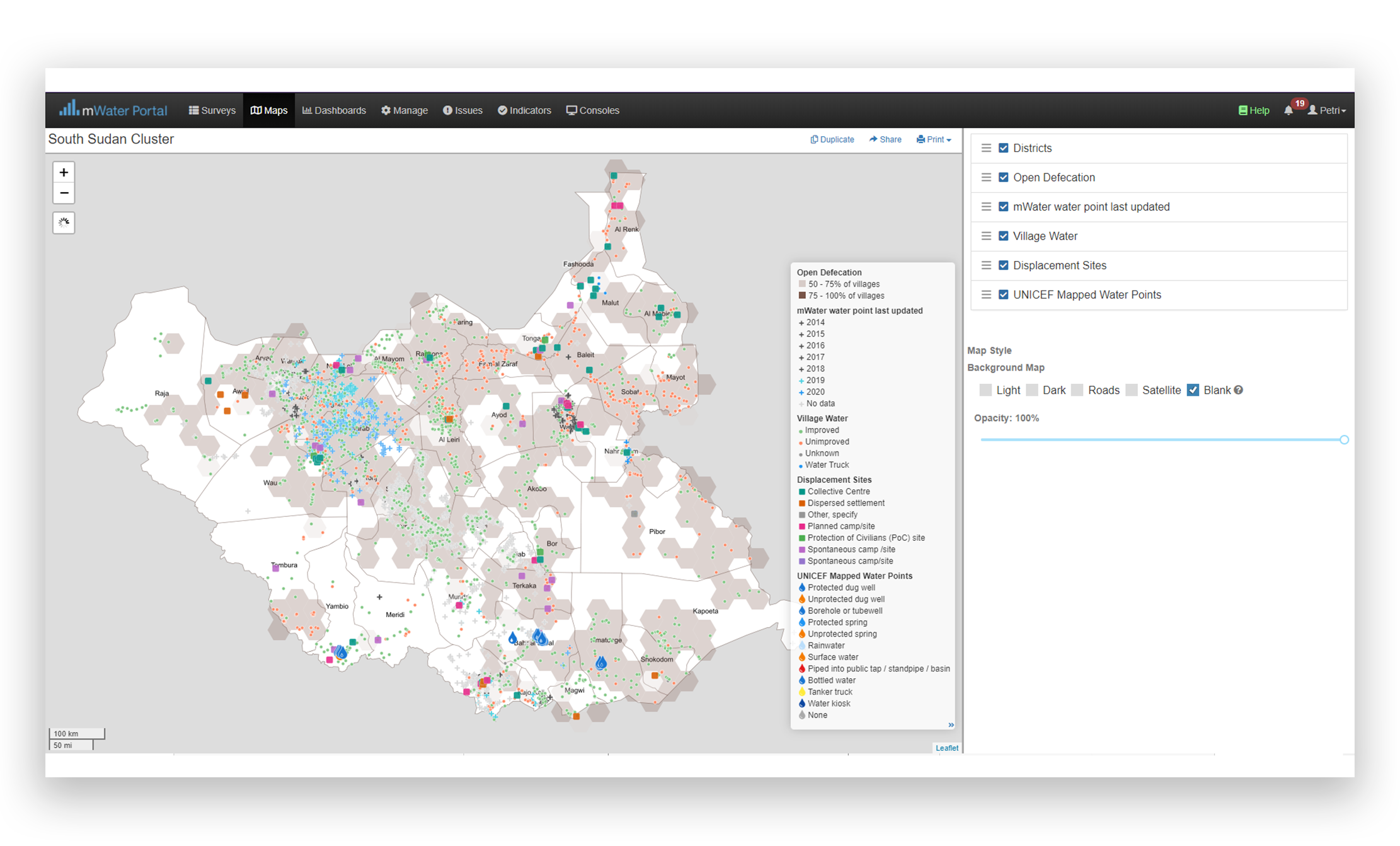Click the Al Renk district label on map
This screenshot has width=1400, height=846.
(626, 229)
